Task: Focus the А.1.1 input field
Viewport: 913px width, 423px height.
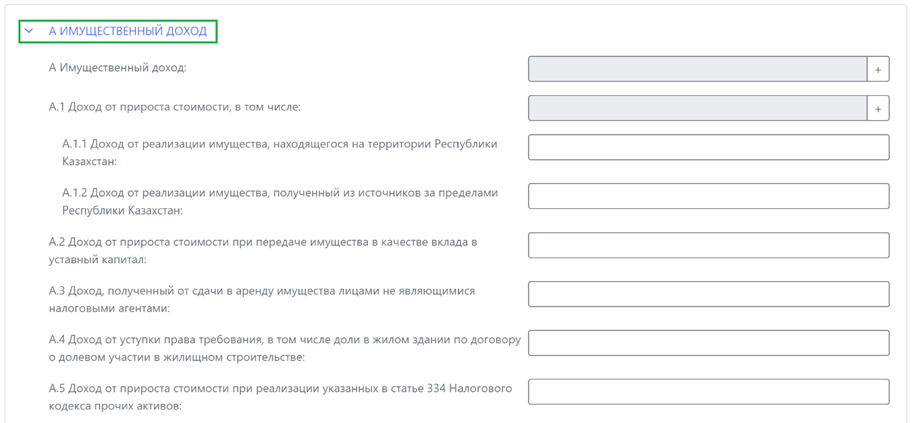Action: 708,147
